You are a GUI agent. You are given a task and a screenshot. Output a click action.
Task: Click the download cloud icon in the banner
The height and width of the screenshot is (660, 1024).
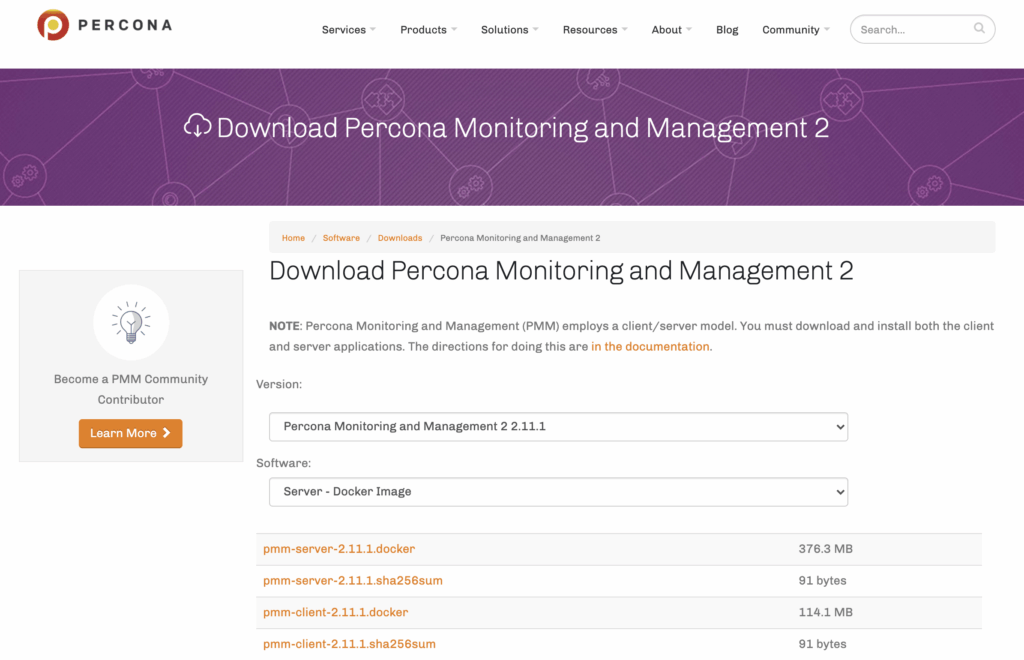point(197,127)
